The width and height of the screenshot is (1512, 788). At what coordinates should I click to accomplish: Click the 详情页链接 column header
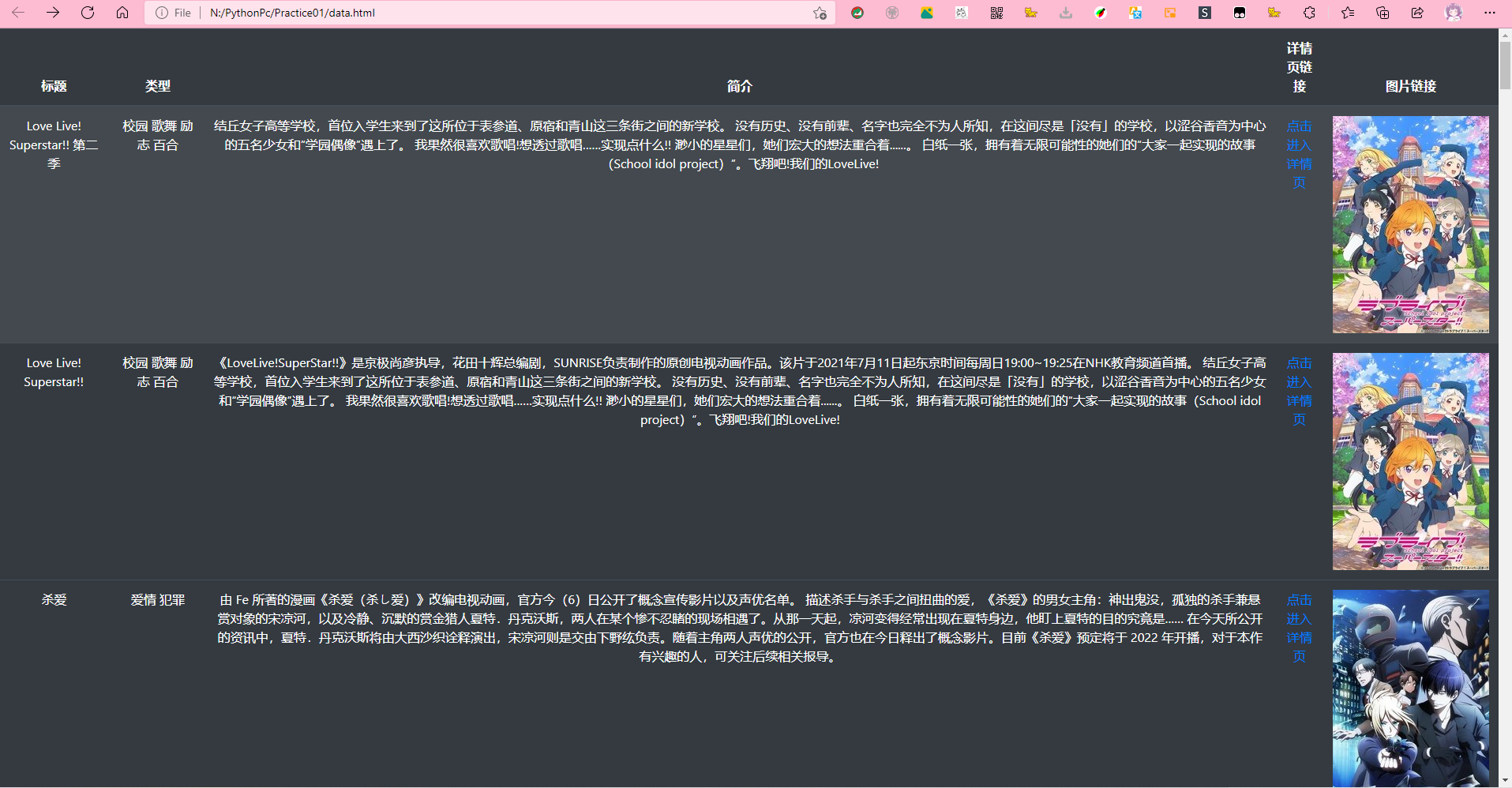tap(1300, 67)
